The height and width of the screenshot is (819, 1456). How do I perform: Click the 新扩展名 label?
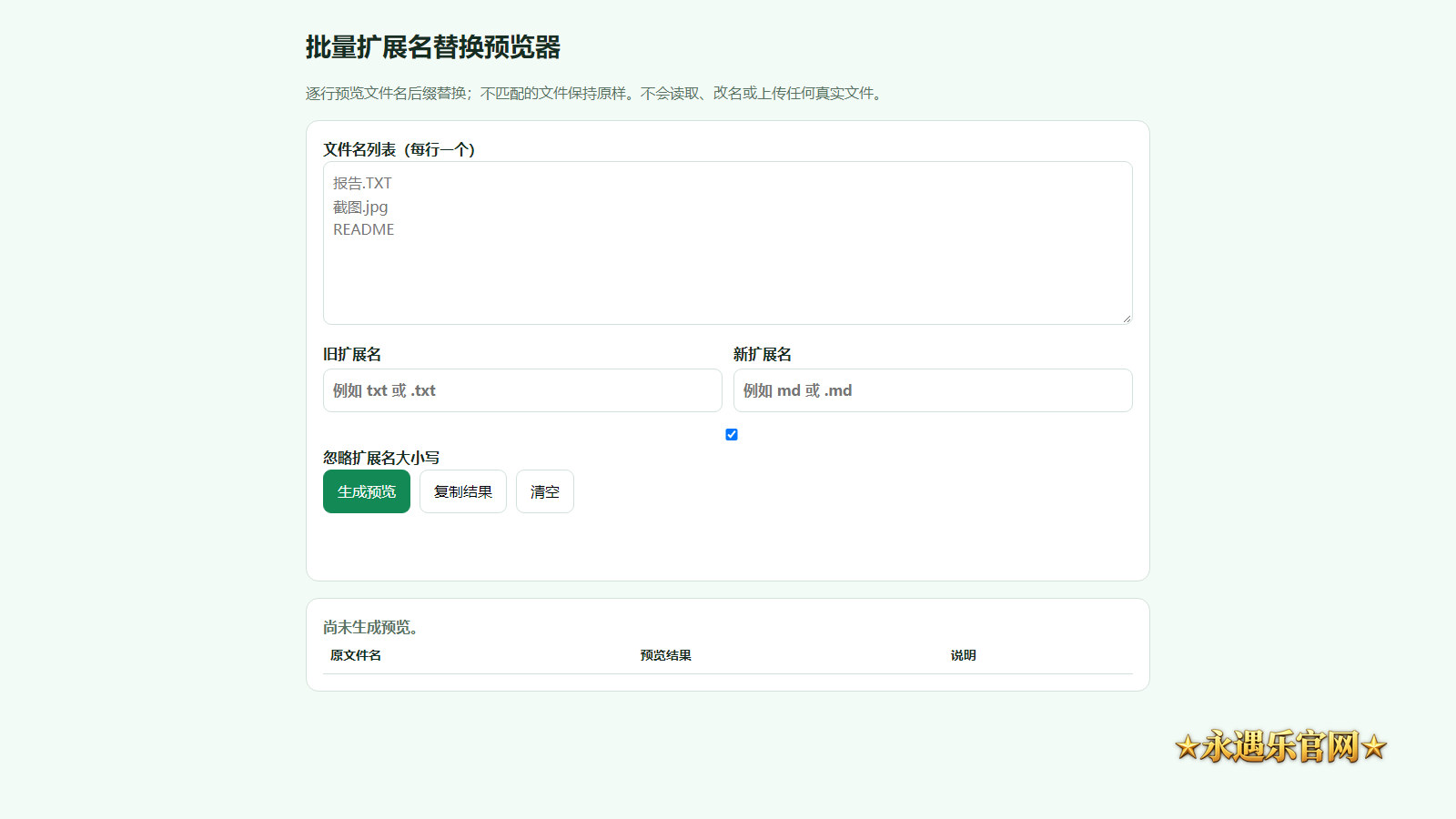[x=763, y=354]
